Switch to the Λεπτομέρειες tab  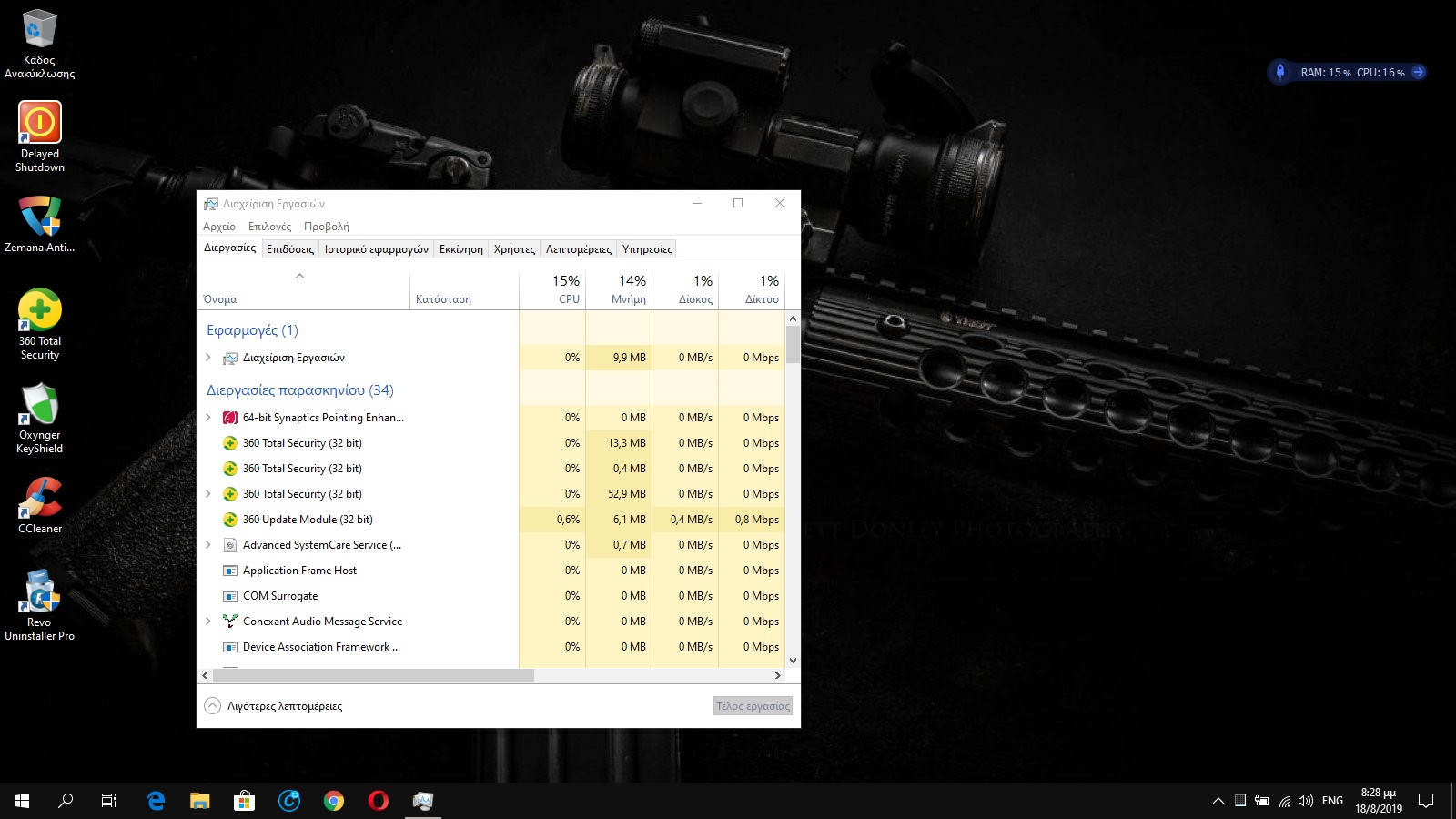click(x=579, y=249)
